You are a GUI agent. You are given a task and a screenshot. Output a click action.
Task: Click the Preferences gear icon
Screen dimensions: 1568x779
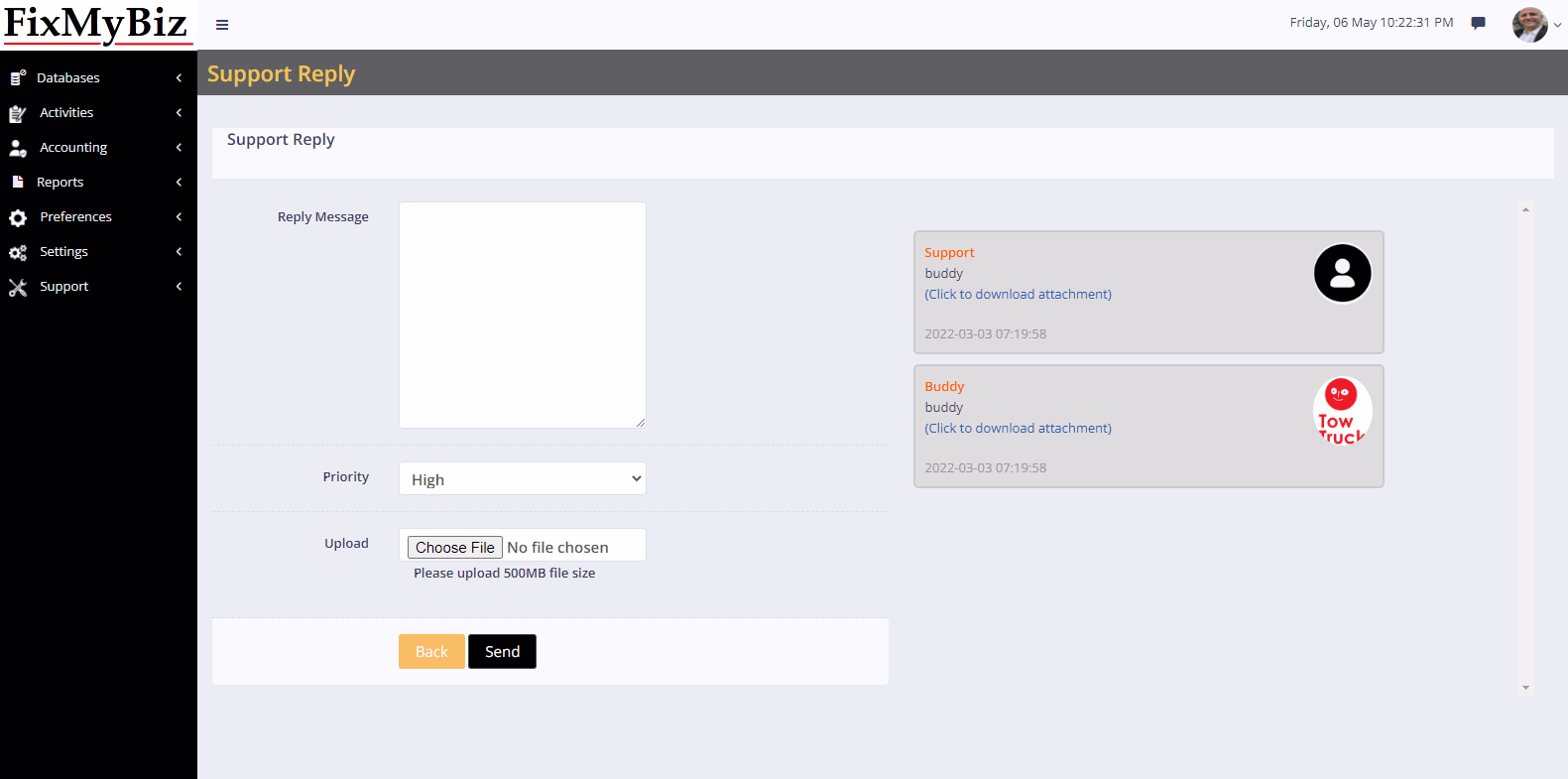18,217
